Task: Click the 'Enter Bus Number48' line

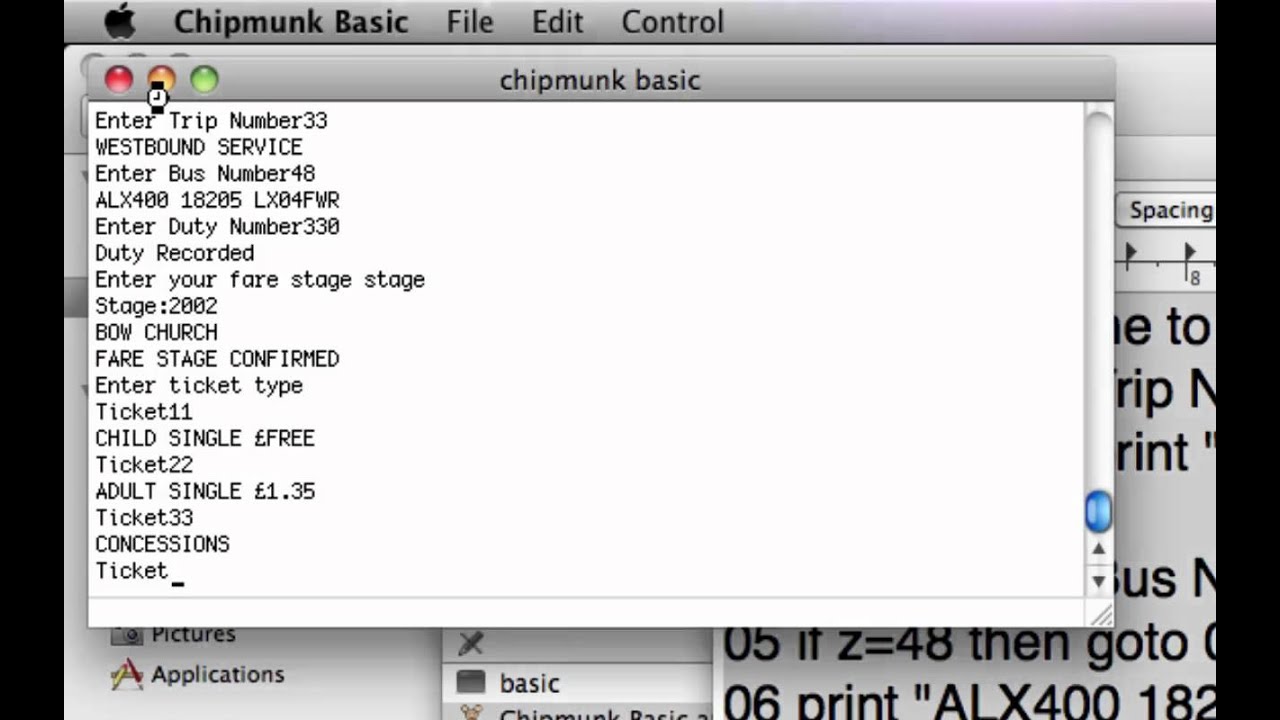Action: (205, 174)
